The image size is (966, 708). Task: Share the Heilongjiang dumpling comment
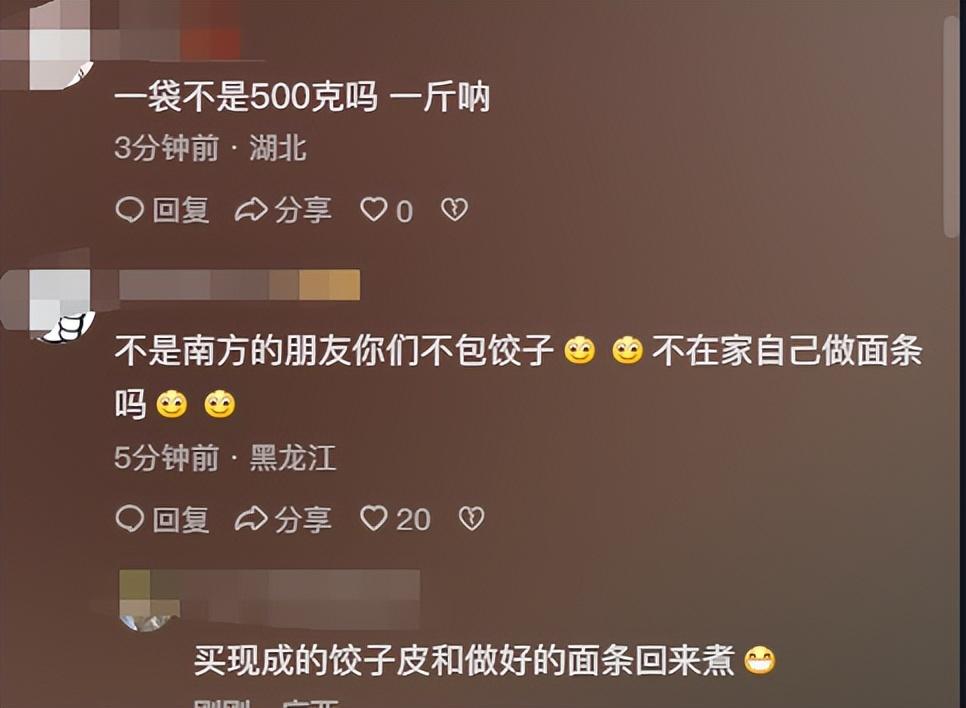pos(283,519)
